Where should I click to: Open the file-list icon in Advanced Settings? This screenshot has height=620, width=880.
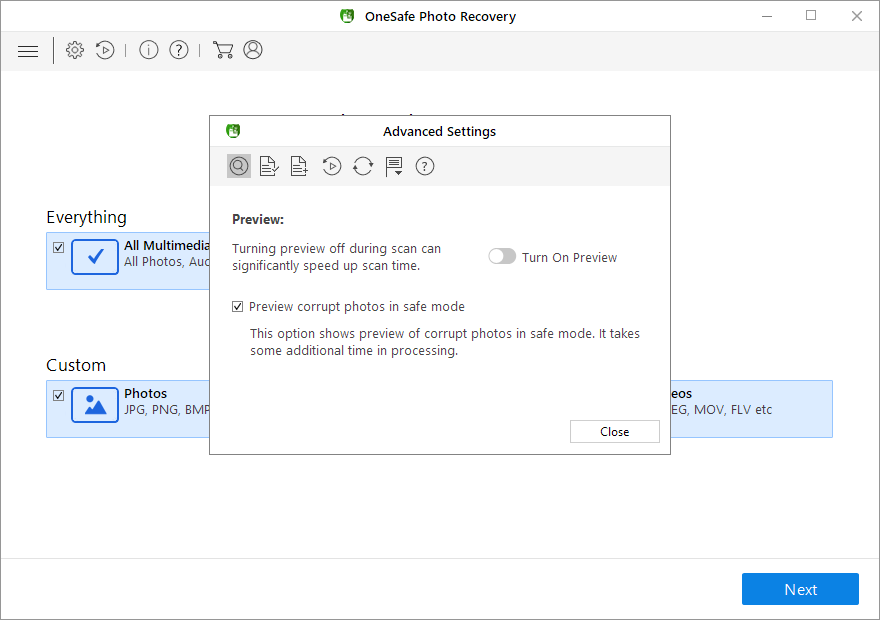269,166
